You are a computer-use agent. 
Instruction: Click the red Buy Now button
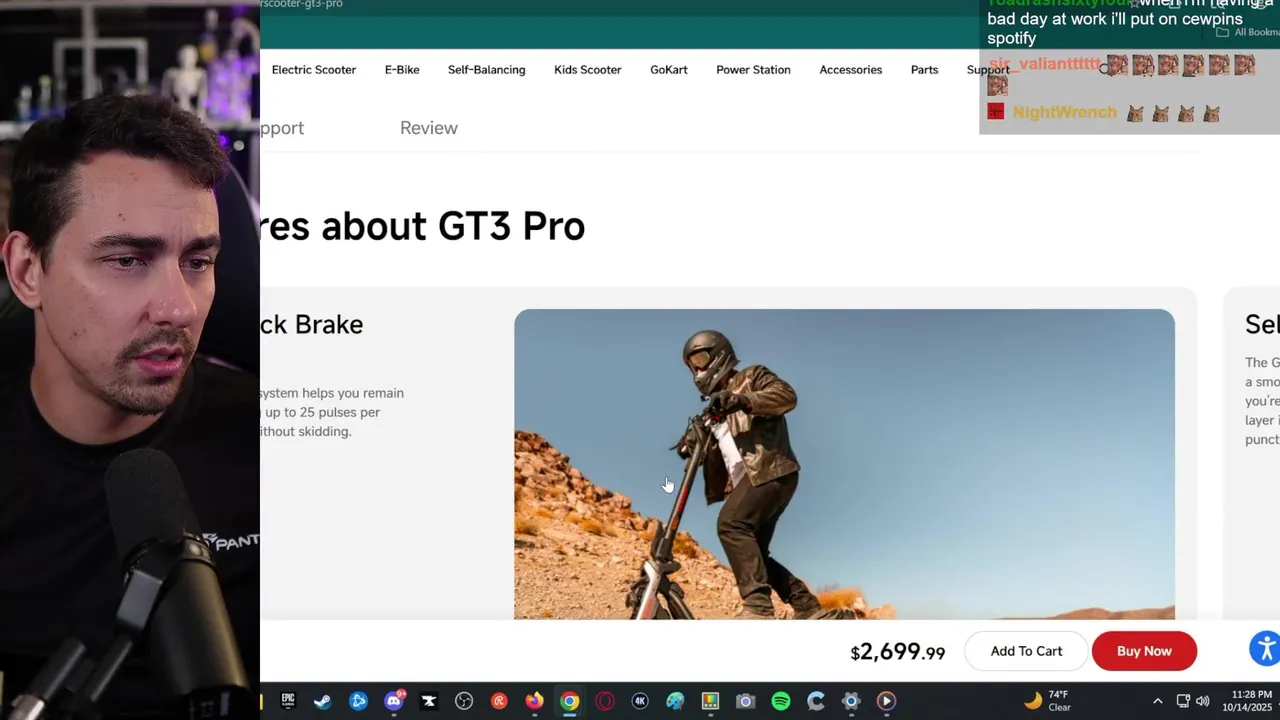point(1144,651)
